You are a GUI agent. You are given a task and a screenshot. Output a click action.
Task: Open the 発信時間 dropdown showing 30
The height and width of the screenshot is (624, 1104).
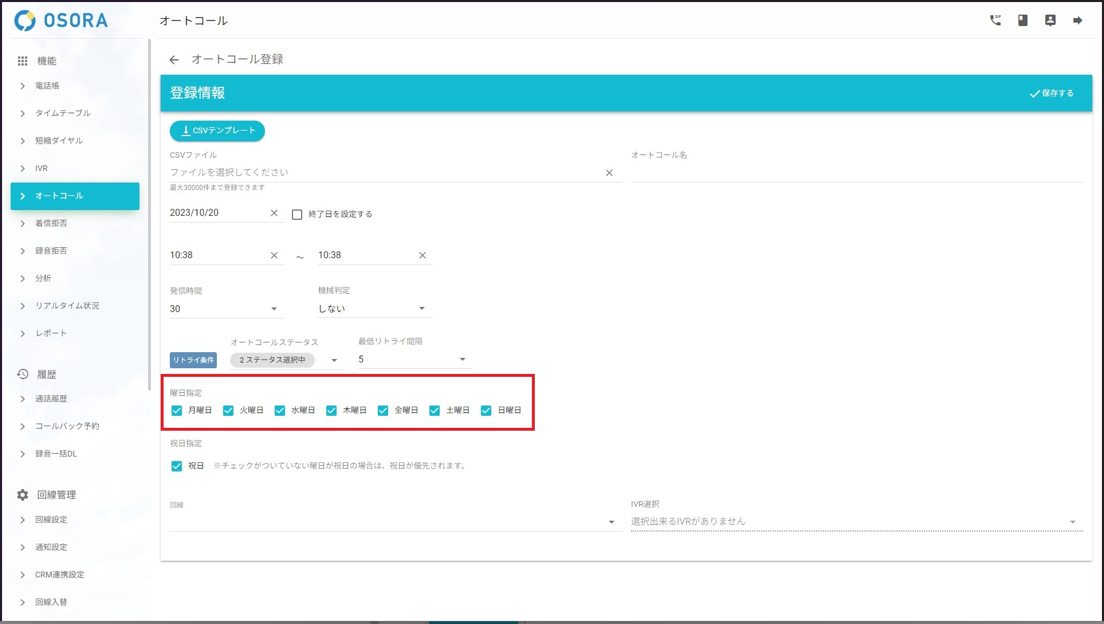point(226,308)
